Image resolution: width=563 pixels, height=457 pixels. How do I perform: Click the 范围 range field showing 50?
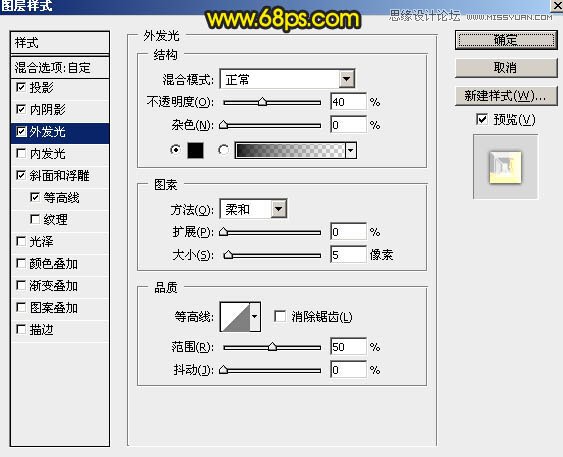348,347
